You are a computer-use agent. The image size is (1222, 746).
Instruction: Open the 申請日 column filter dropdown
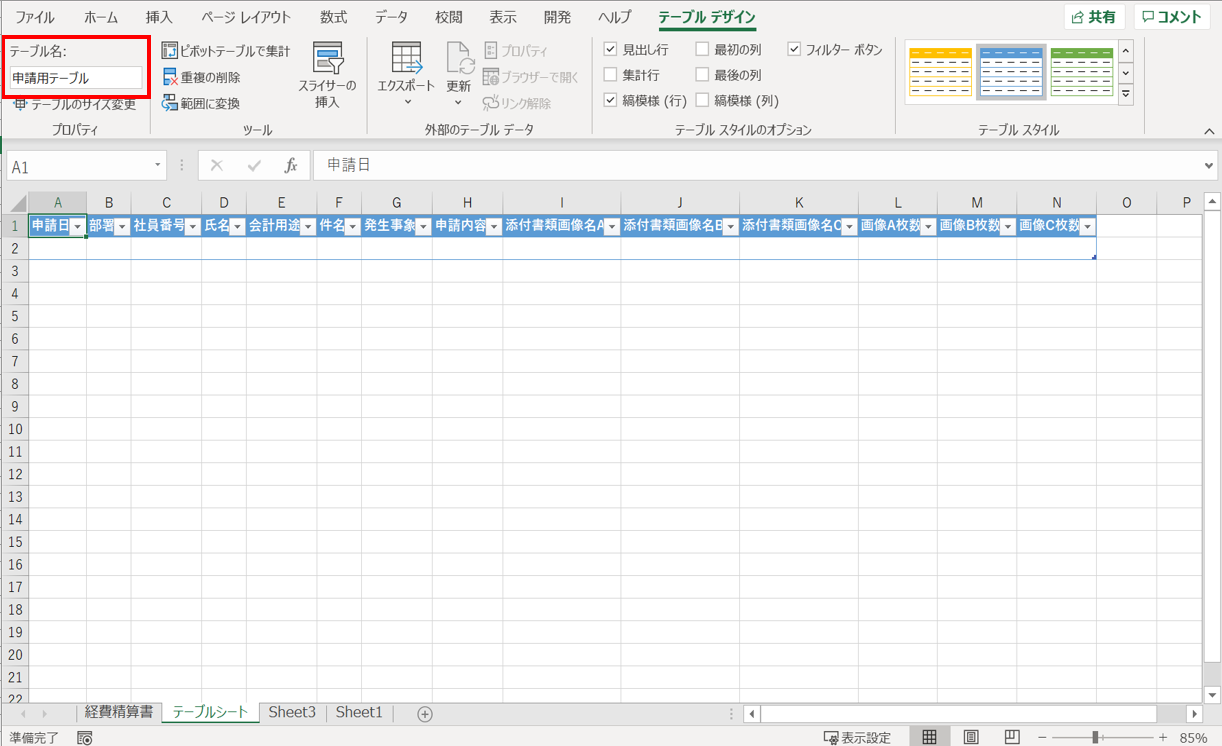point(77,227)
